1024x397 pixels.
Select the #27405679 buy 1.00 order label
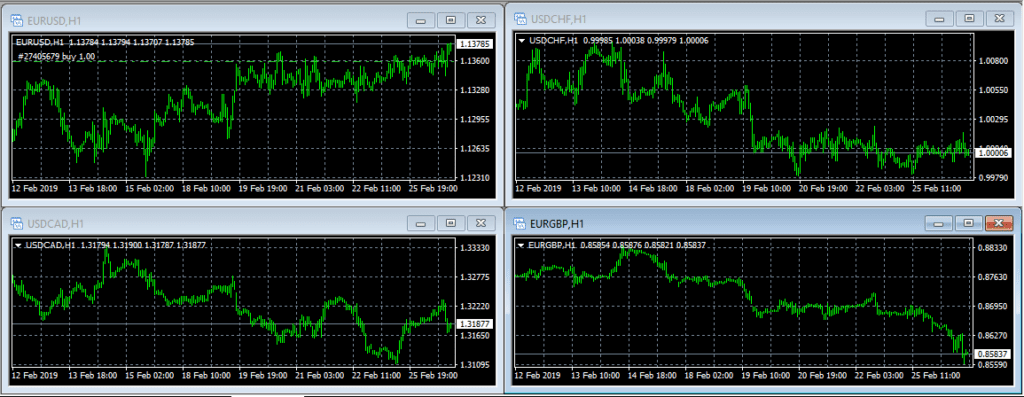(x=56, y=57)
